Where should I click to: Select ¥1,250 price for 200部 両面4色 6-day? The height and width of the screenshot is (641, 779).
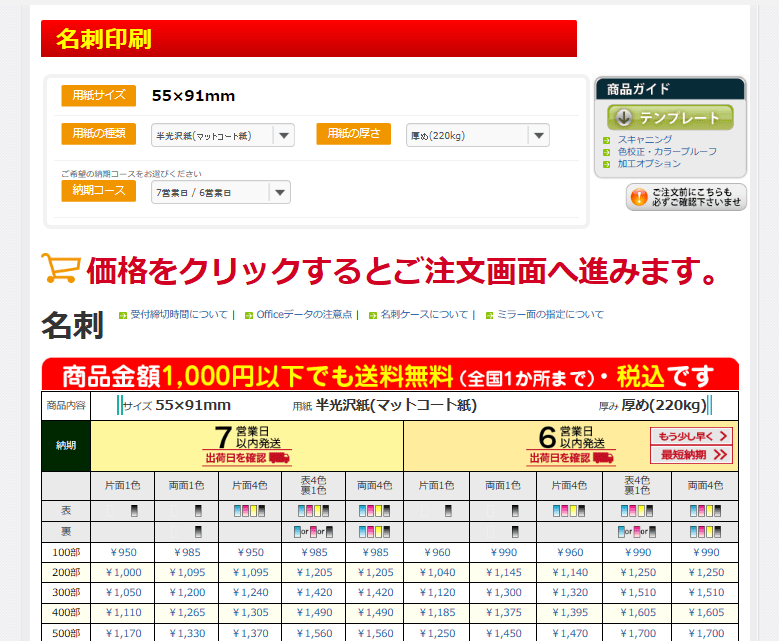click(706, 572)
